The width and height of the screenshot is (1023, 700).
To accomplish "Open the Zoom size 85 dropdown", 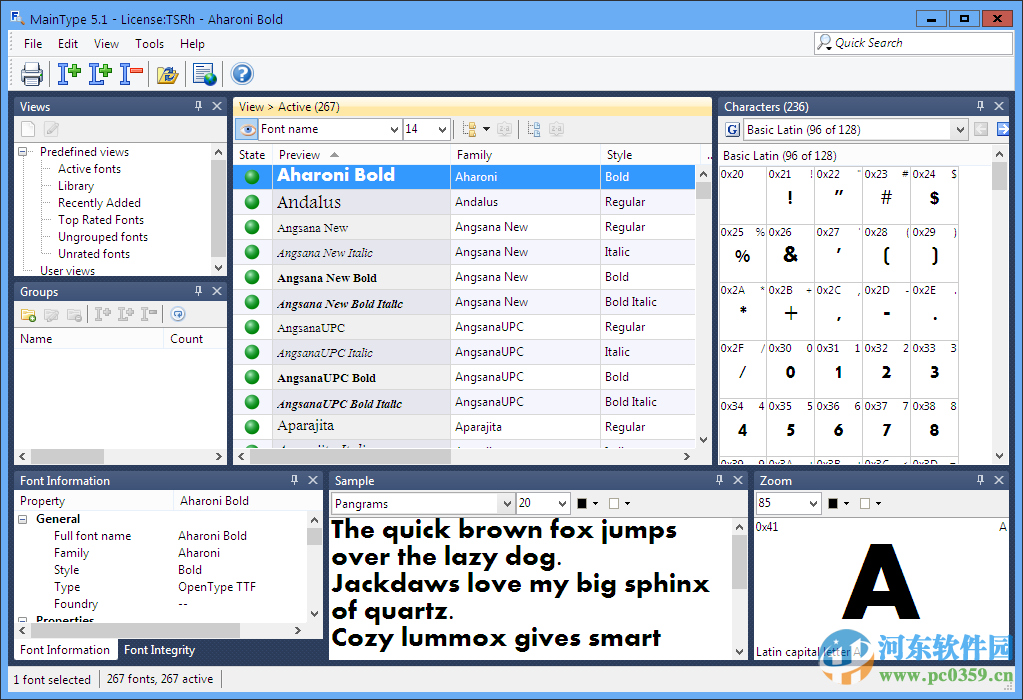I will click(813, 504).
